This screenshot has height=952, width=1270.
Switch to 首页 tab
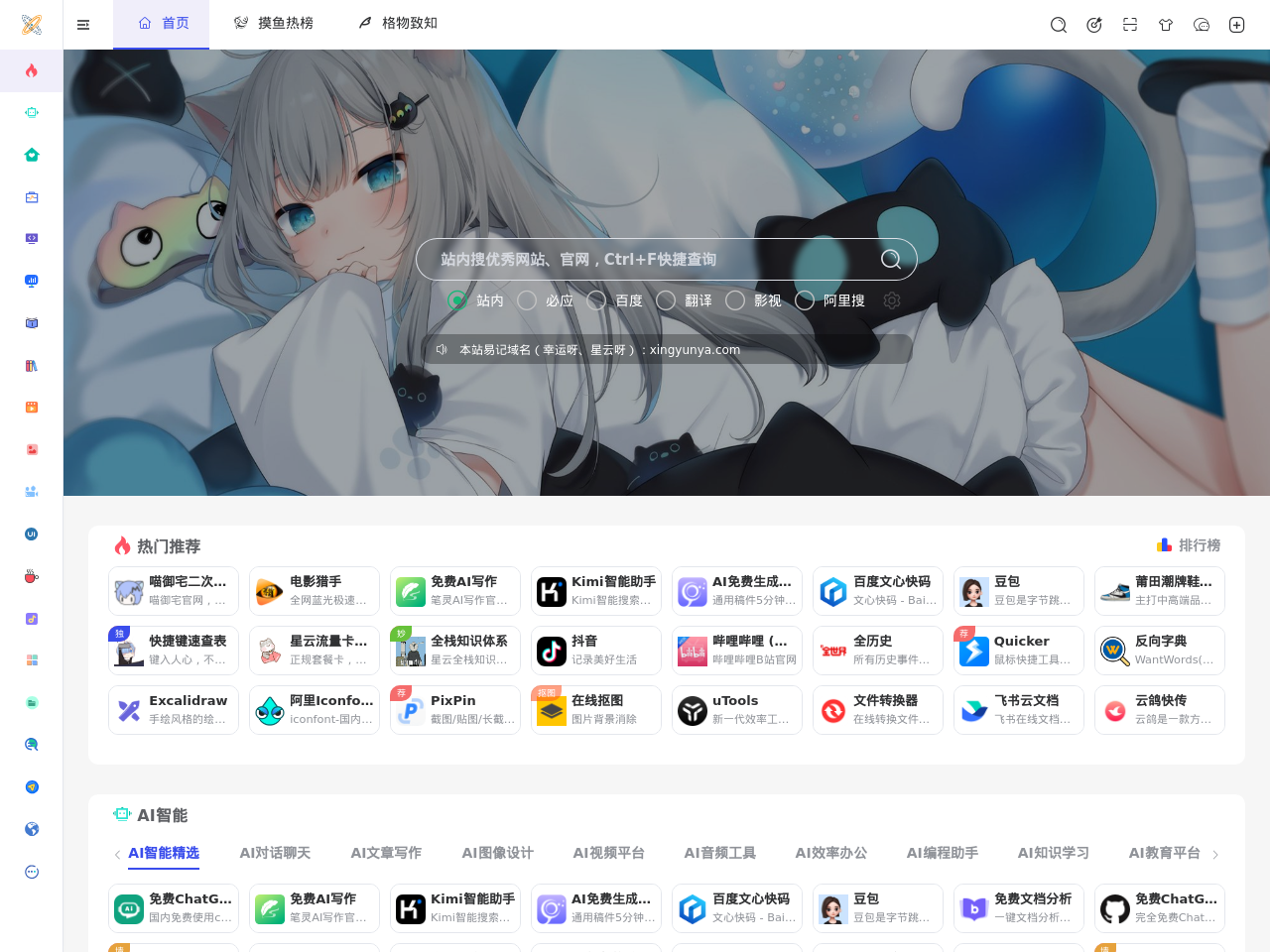pyautogui.click(x=162, y=24)
